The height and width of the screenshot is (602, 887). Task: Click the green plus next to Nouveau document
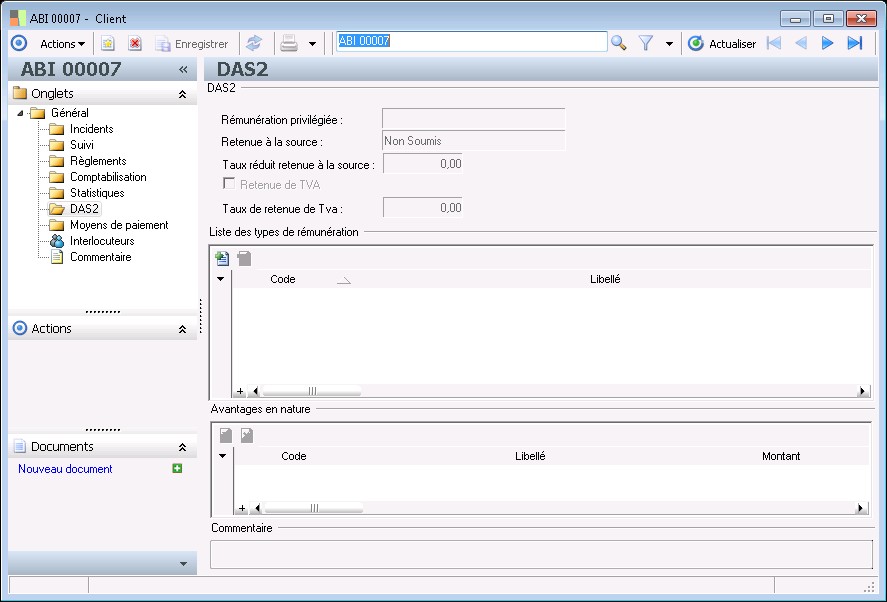click(177, 468)
